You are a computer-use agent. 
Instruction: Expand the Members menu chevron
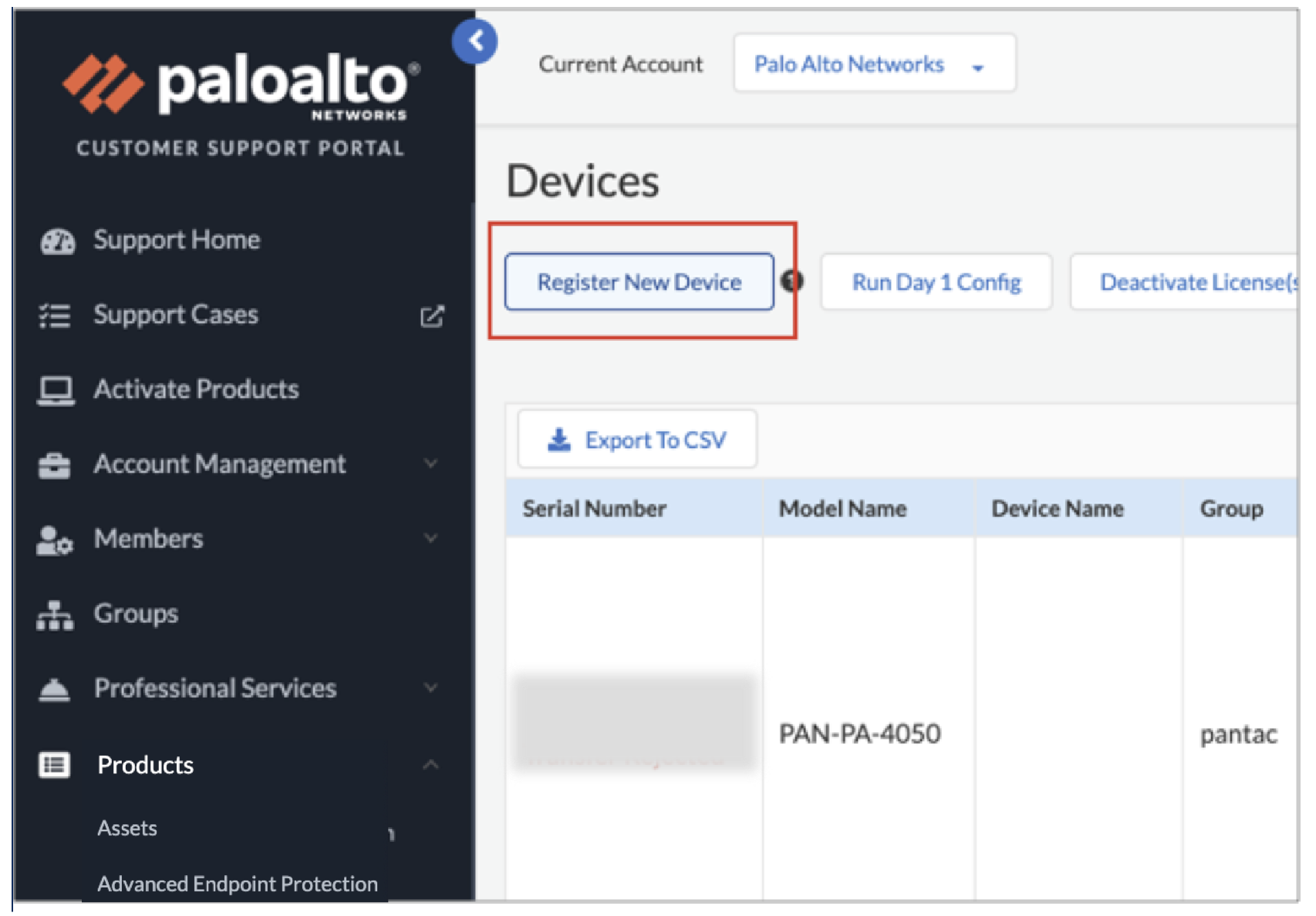(x=431, y=538)
